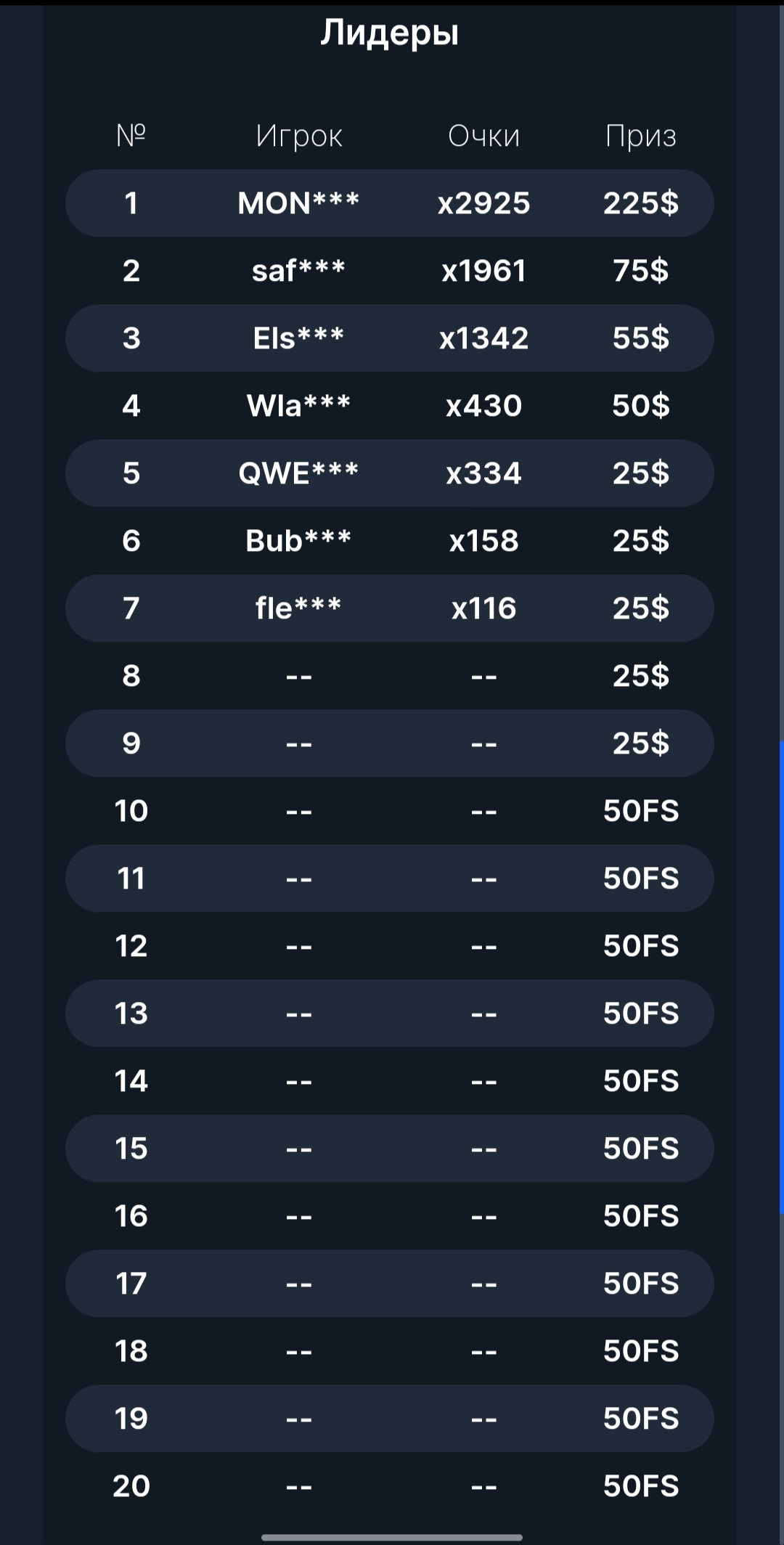The image size is (784, 1545).
Task: Open the Els*** player entry
Action: [298, 338]
